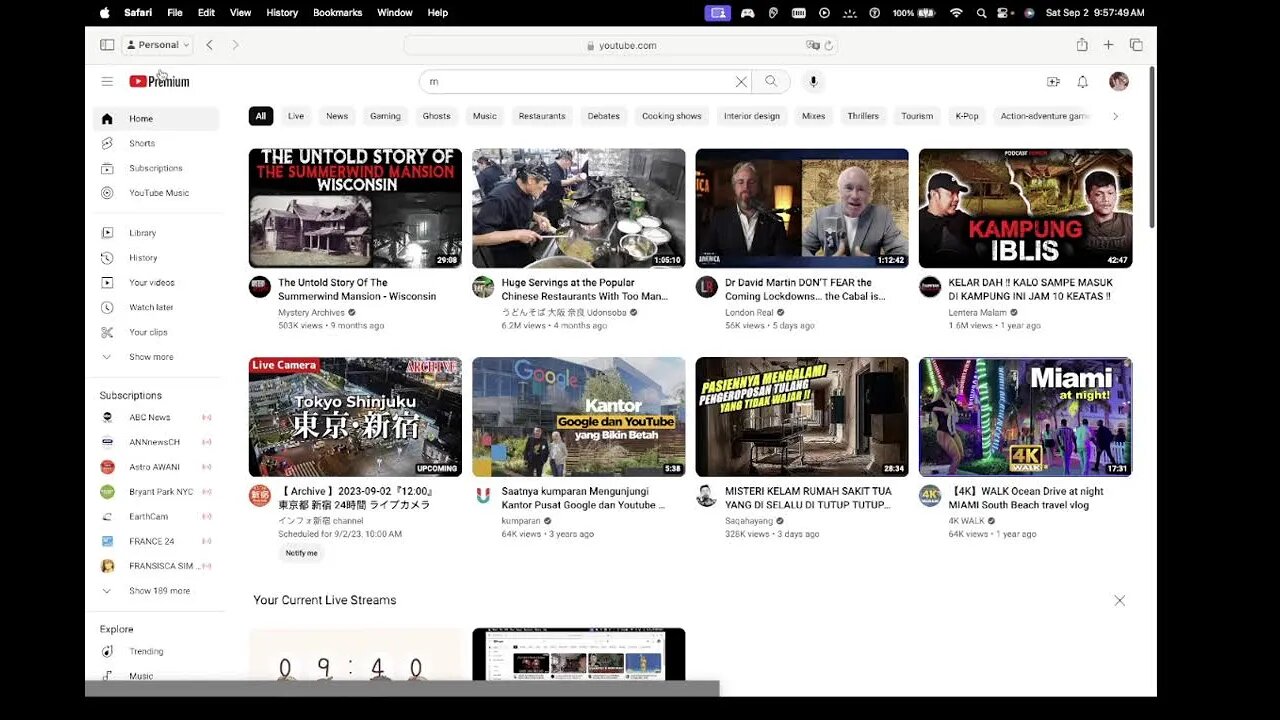Viewport: 1280px width, 720px height.
Task: Open the Watch later playlist
Action: (156, 307)
